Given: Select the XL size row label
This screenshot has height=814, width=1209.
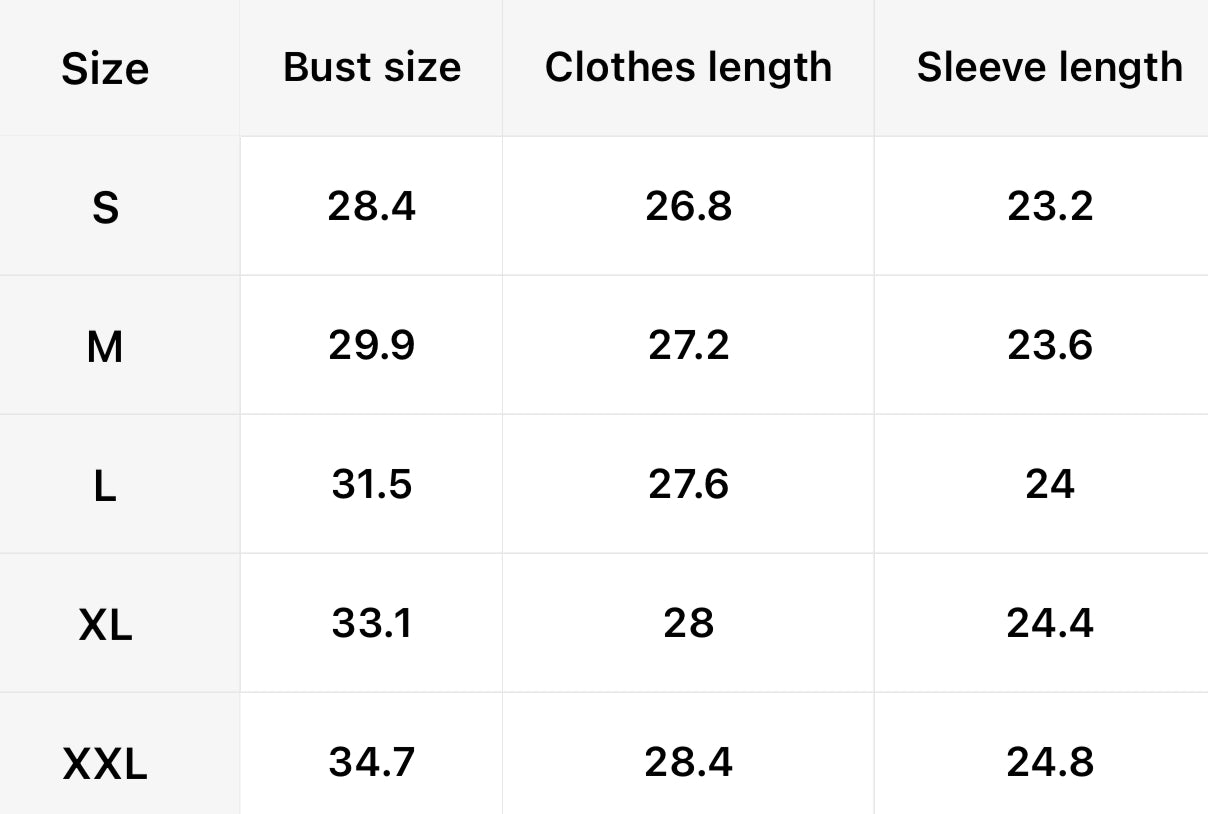Looking at the screenshot, I should (105, 625).
